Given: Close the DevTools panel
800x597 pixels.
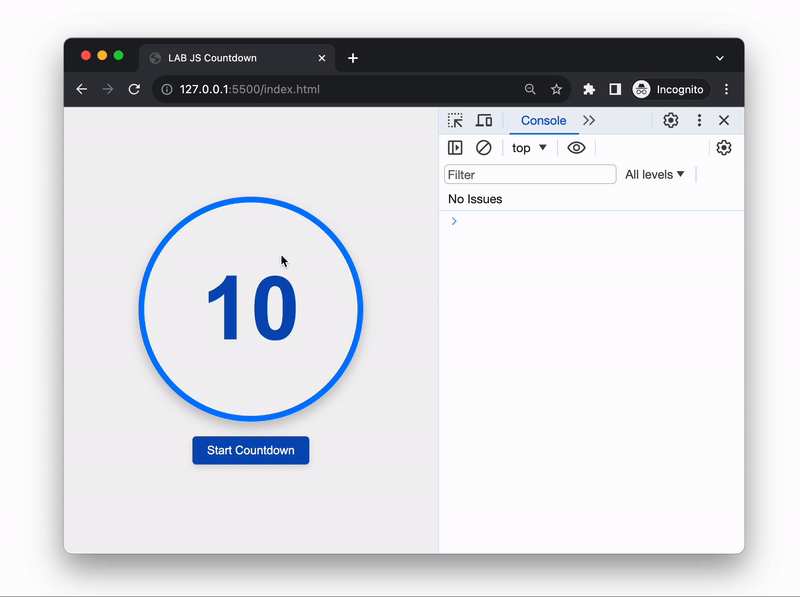Looking at the screenshot, I should pos(724,120).
